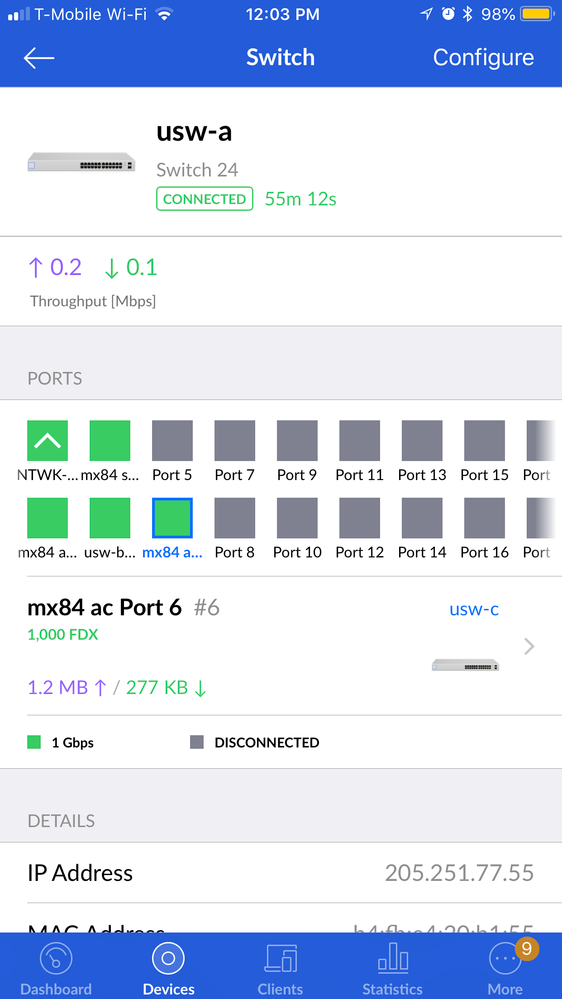The width and height of the screenshot is (562, 999).
Task: Tap the Switch 24 model text
Action: pos(197,170)
